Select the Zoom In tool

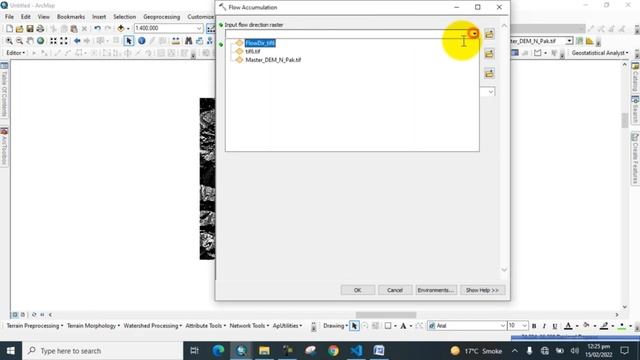(9, 41)
